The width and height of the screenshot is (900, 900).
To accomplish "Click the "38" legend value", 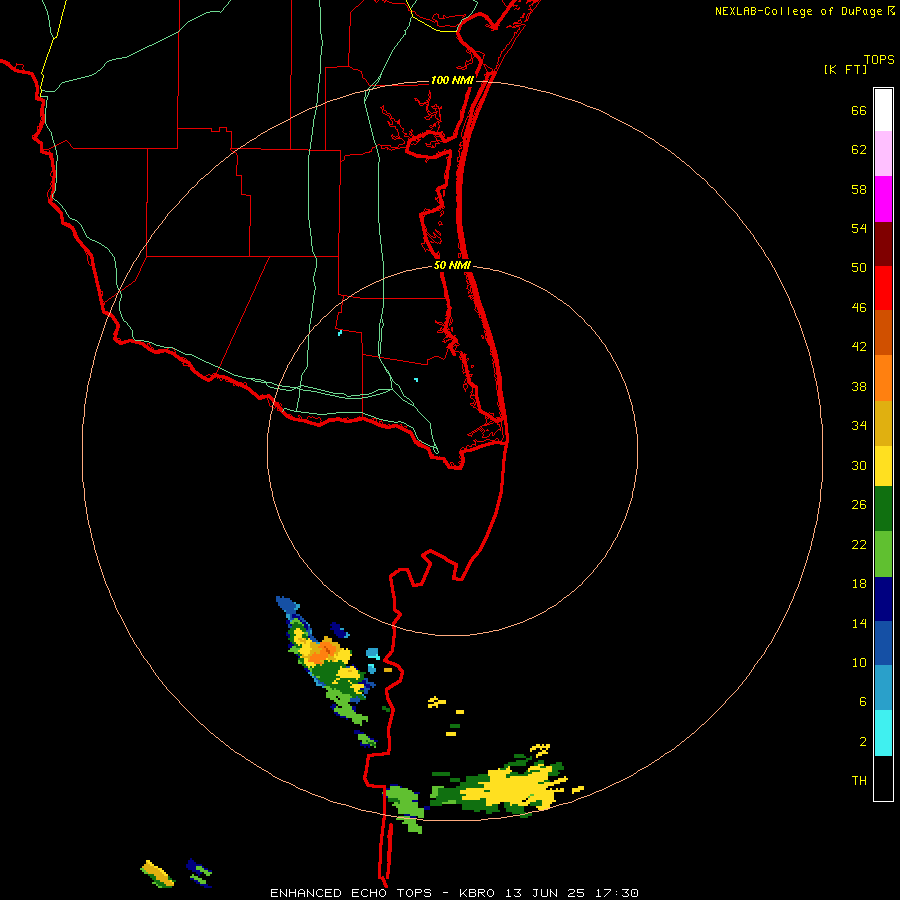I will click(859, 387).
